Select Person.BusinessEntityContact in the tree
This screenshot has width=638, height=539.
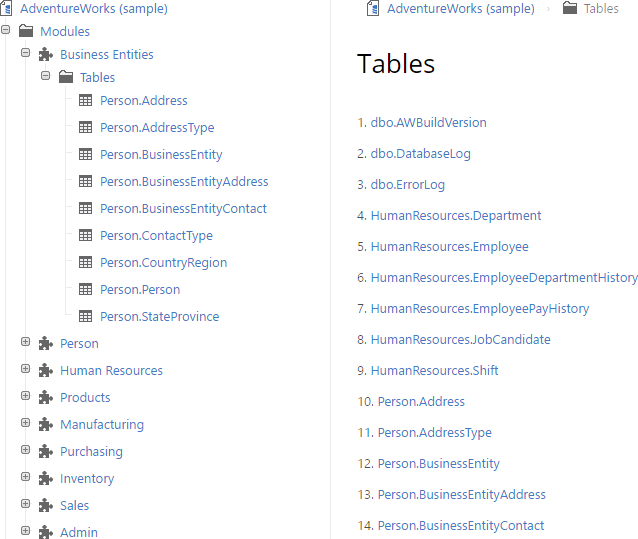coord(183,209)
